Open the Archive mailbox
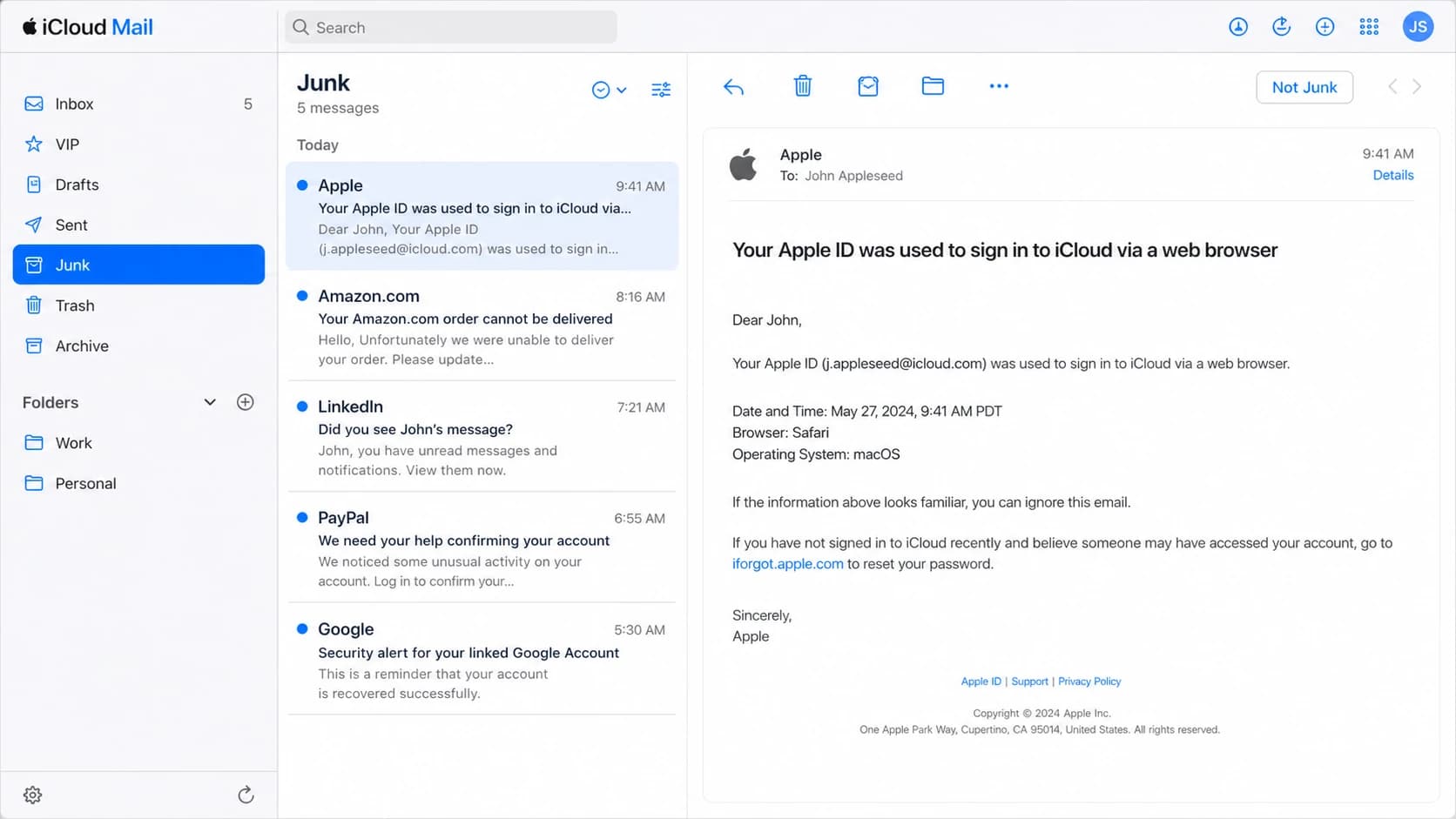Image resolution: width=1456 pixels, height=819 pixels. [x=138, y=346]
